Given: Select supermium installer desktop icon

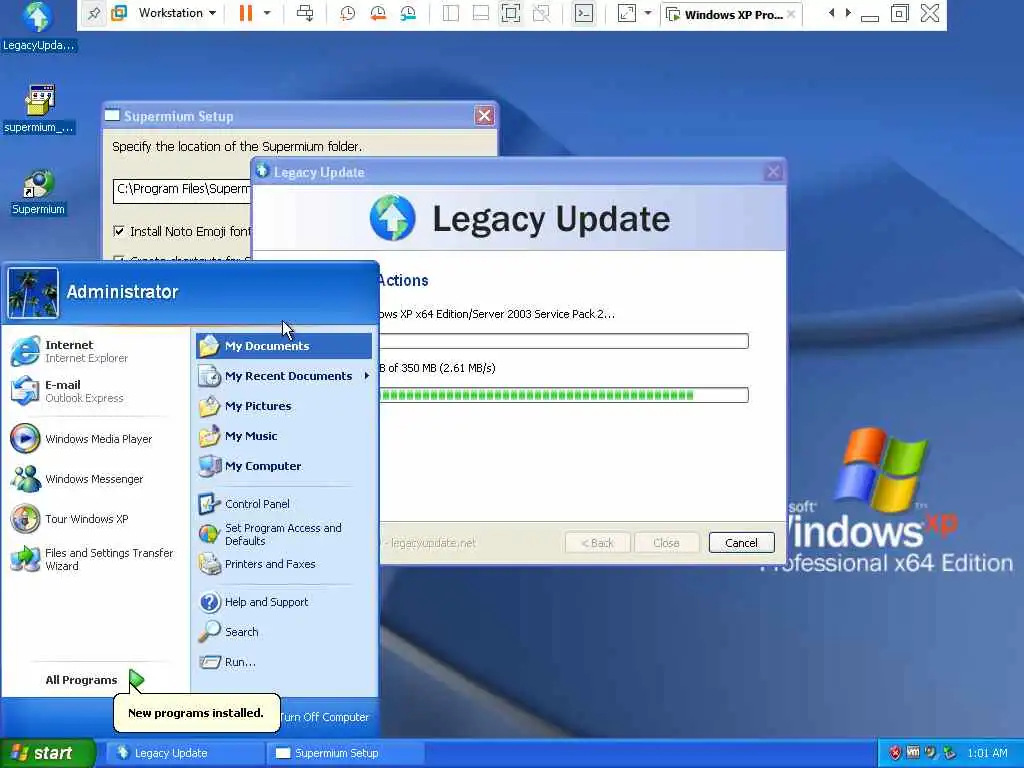Looking at the screenshot, I should click(39, 108).
